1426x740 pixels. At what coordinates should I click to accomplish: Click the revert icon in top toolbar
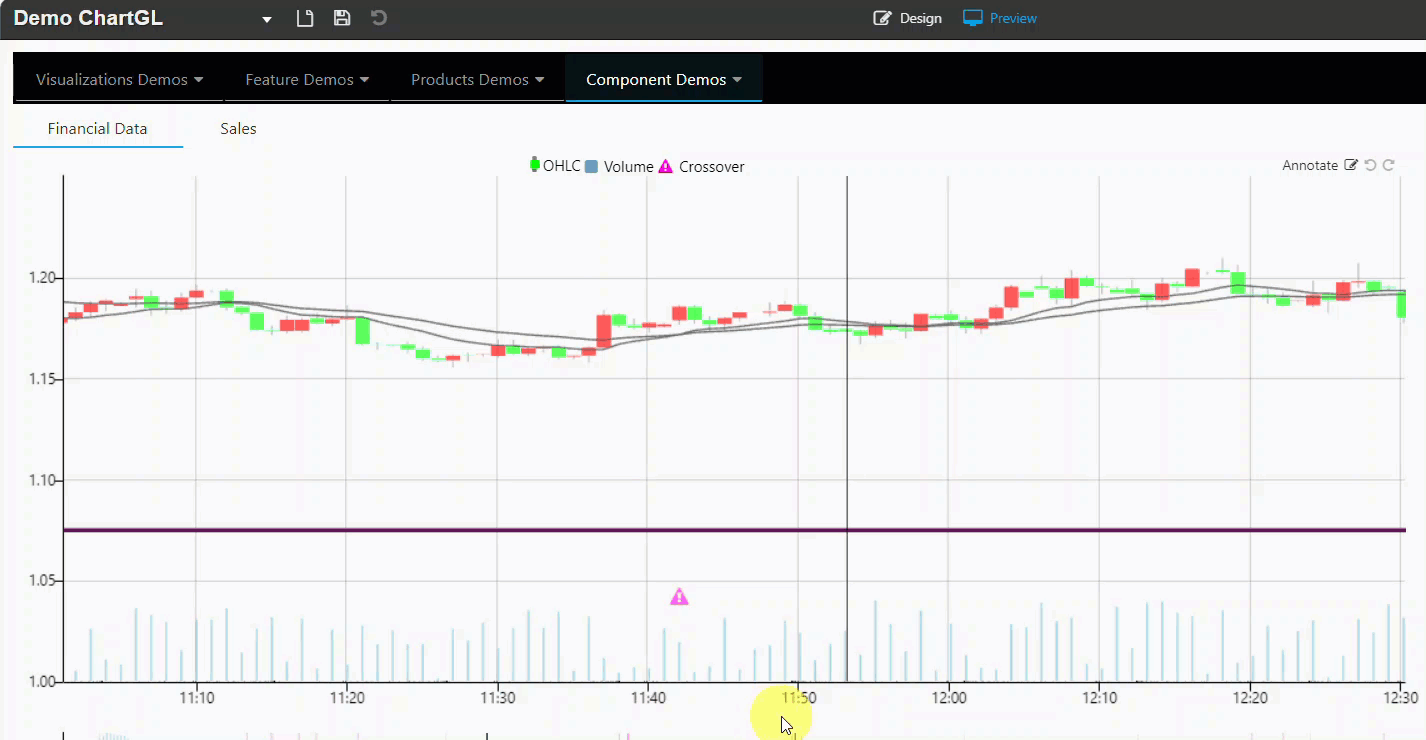click(x=379, y=18)
